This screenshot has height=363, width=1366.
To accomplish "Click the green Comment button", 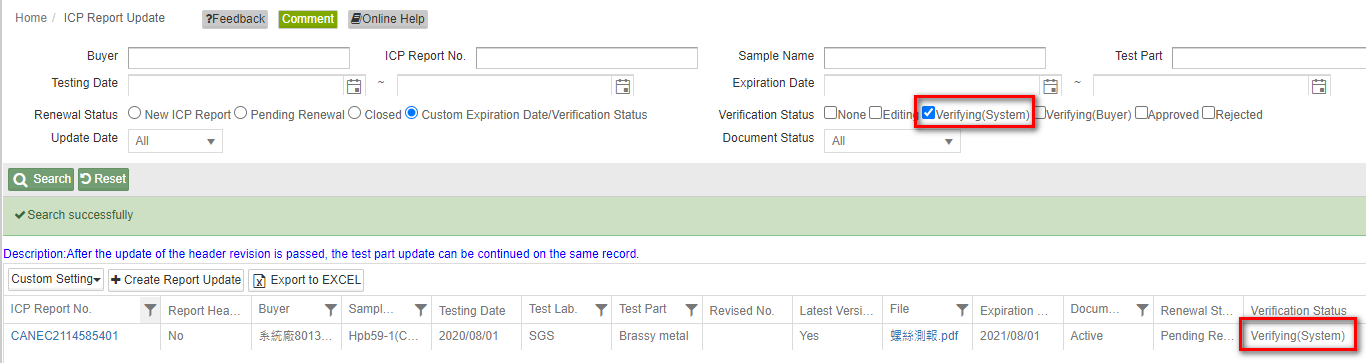I will tap(308, 19).
